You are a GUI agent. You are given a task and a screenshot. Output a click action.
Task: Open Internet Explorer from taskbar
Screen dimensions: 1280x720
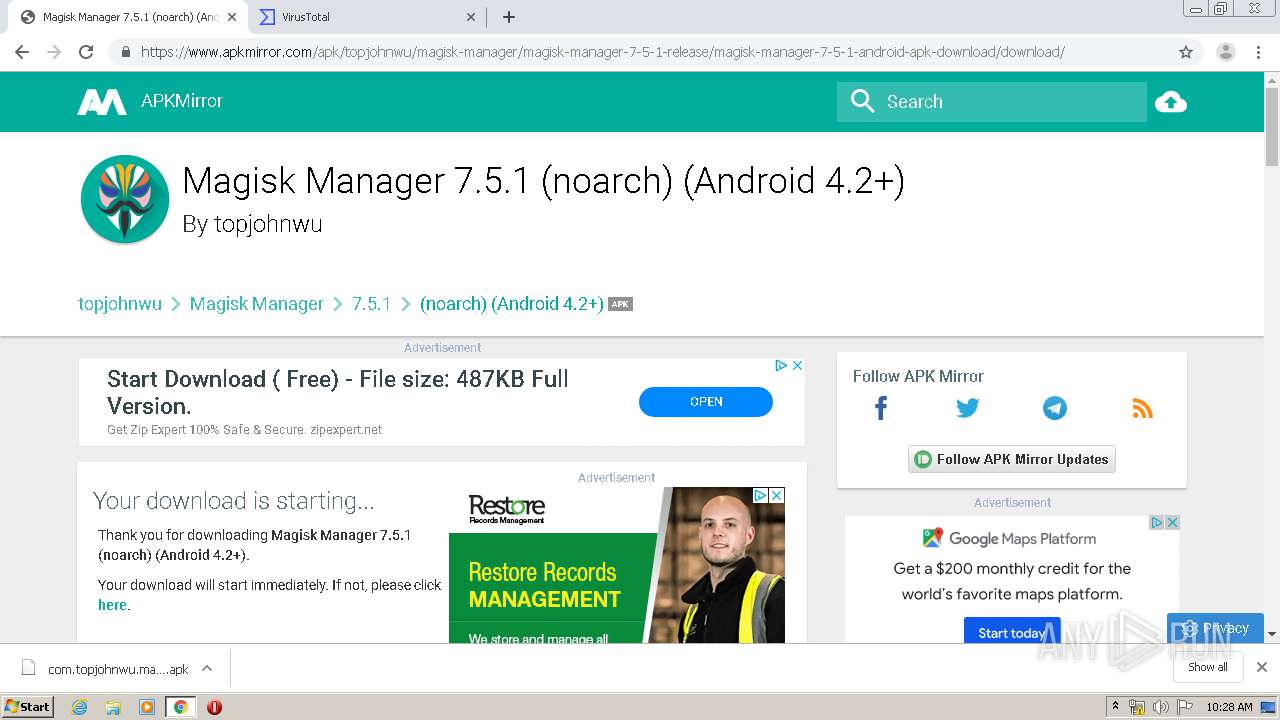pyautogui.click(x=80, y=707)
